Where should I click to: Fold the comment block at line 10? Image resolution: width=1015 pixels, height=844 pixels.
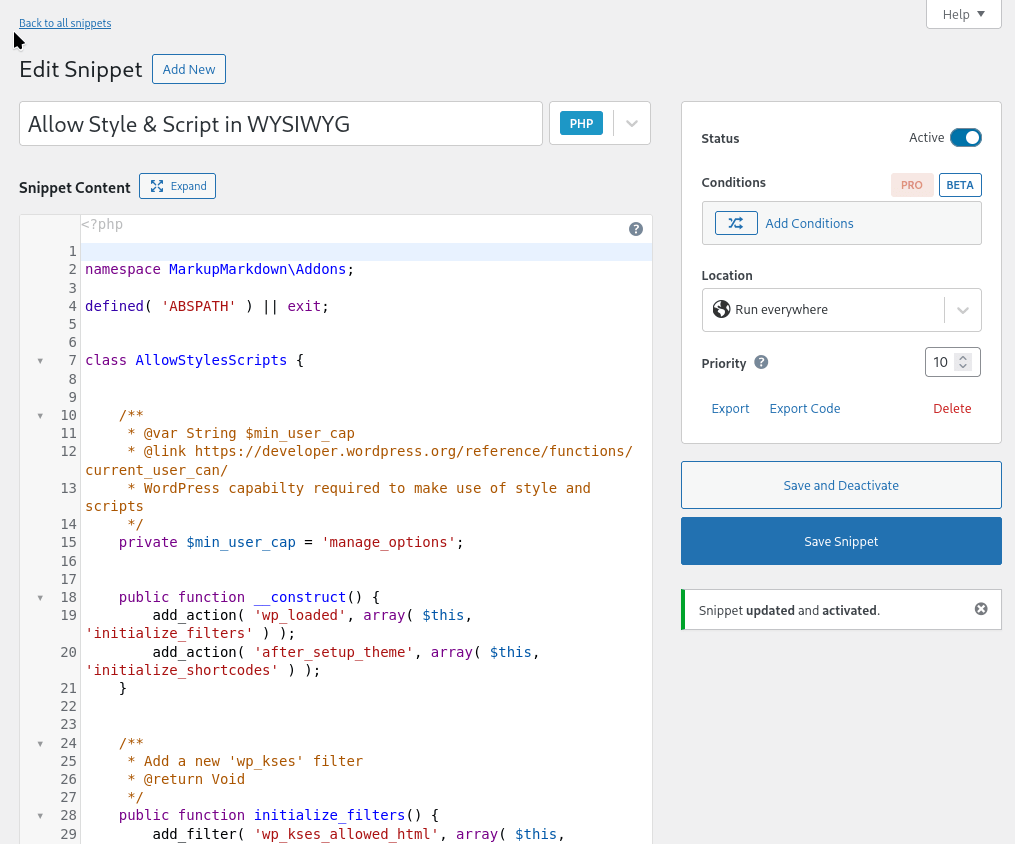(40, 416)
